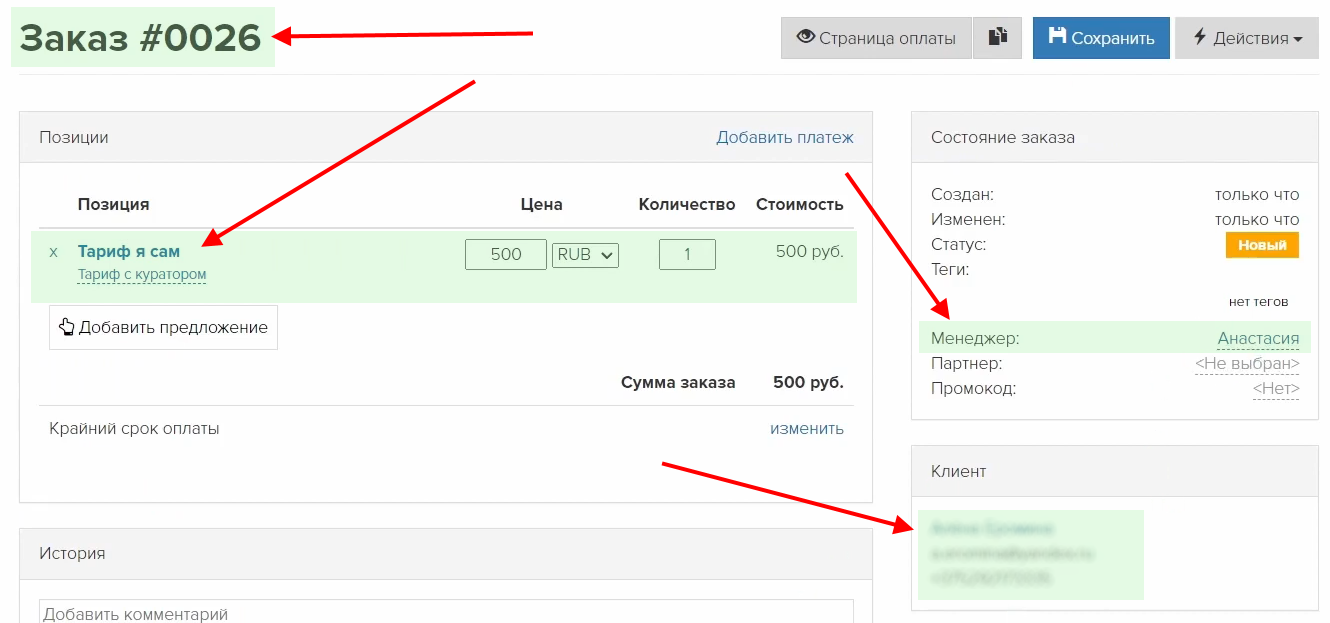Click the quantity field showing 1

(x=687, y=254)
